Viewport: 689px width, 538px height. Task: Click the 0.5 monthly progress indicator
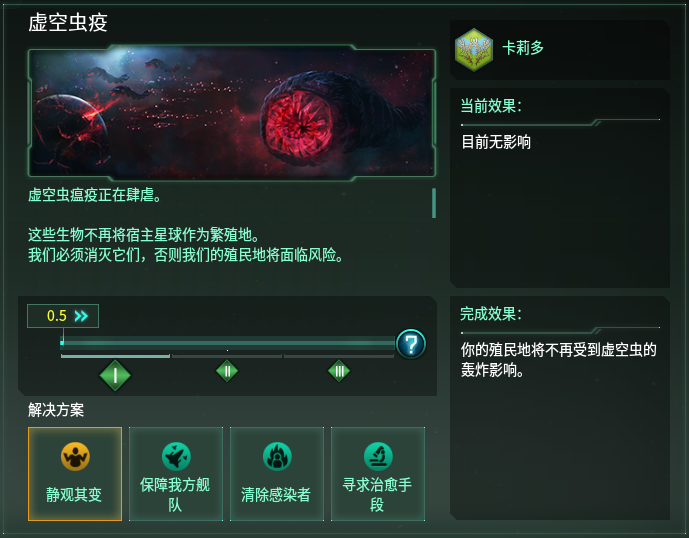(x=57, y=316)
